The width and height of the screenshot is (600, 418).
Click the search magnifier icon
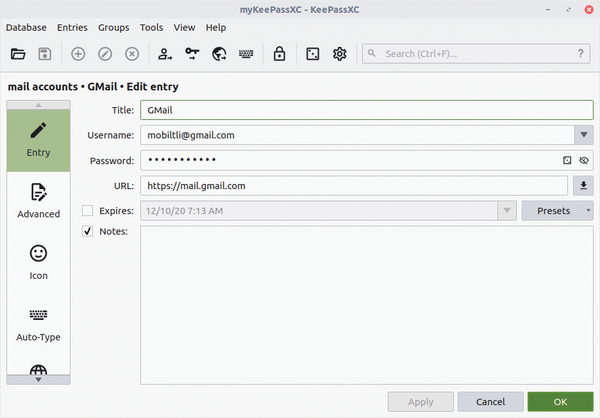pos(372,53)
